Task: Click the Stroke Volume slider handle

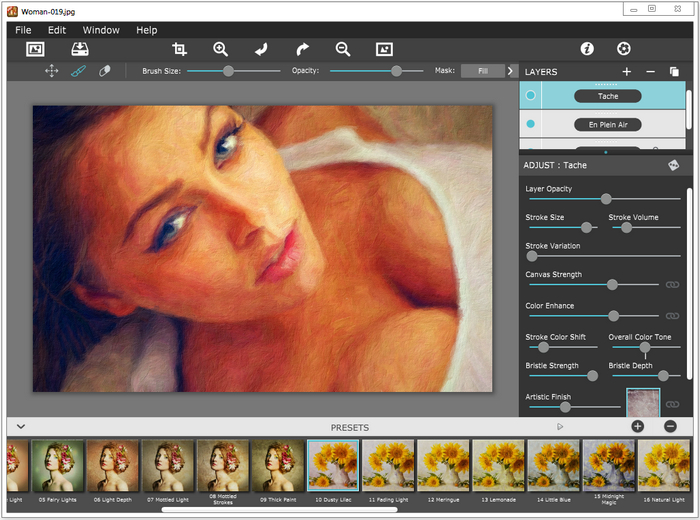Action: pos(626,228)
